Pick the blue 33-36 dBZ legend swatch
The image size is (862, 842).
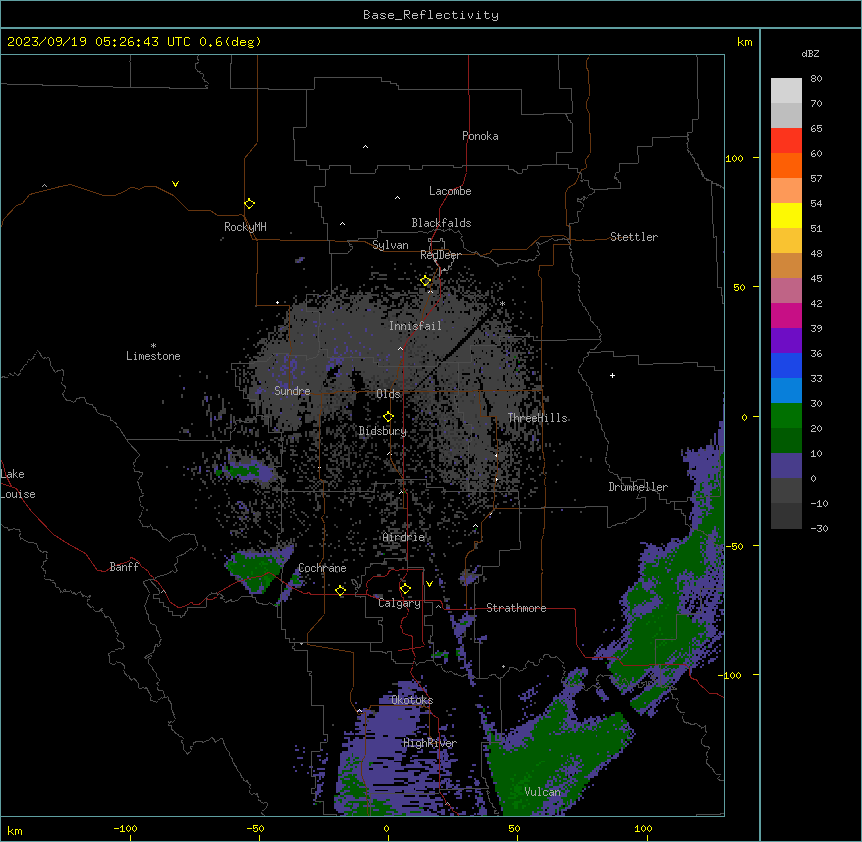(786, 366)
